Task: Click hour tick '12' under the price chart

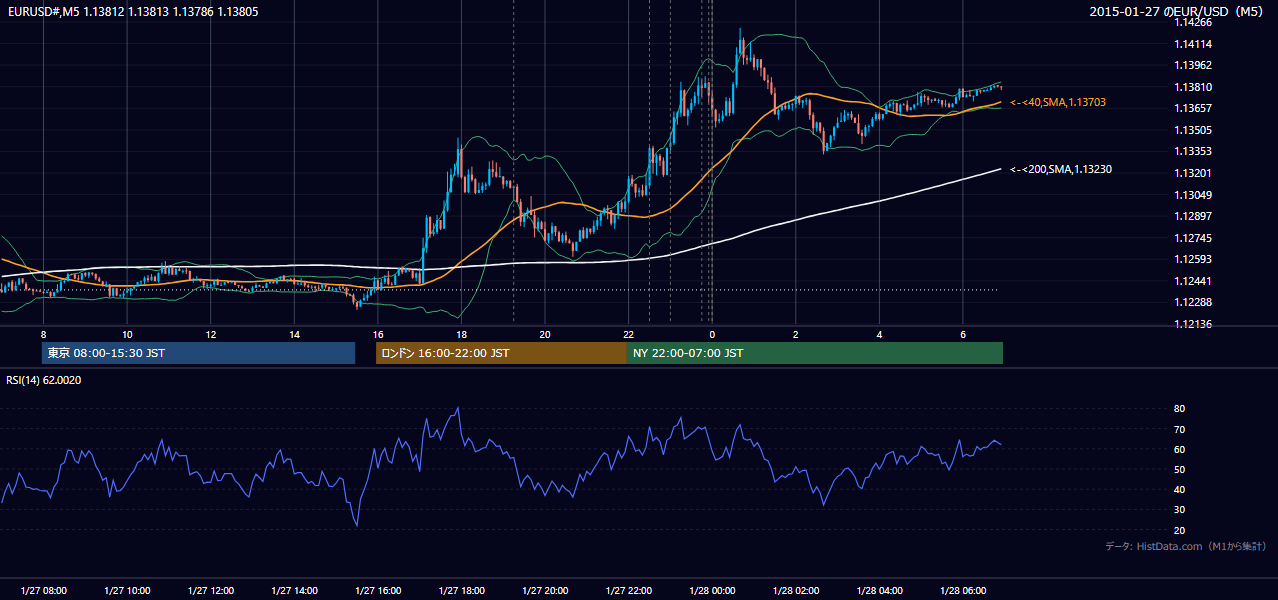Action: click(x=211, y=334)
